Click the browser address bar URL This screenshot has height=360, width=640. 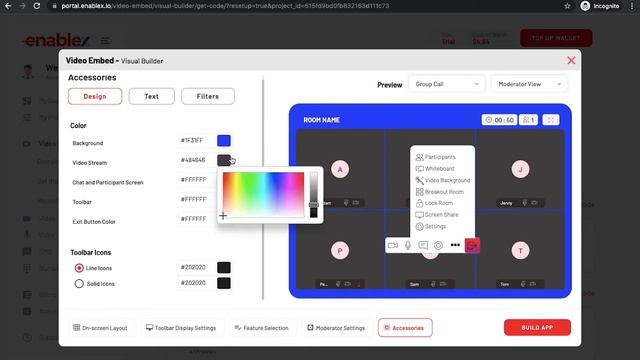[225, 6]
